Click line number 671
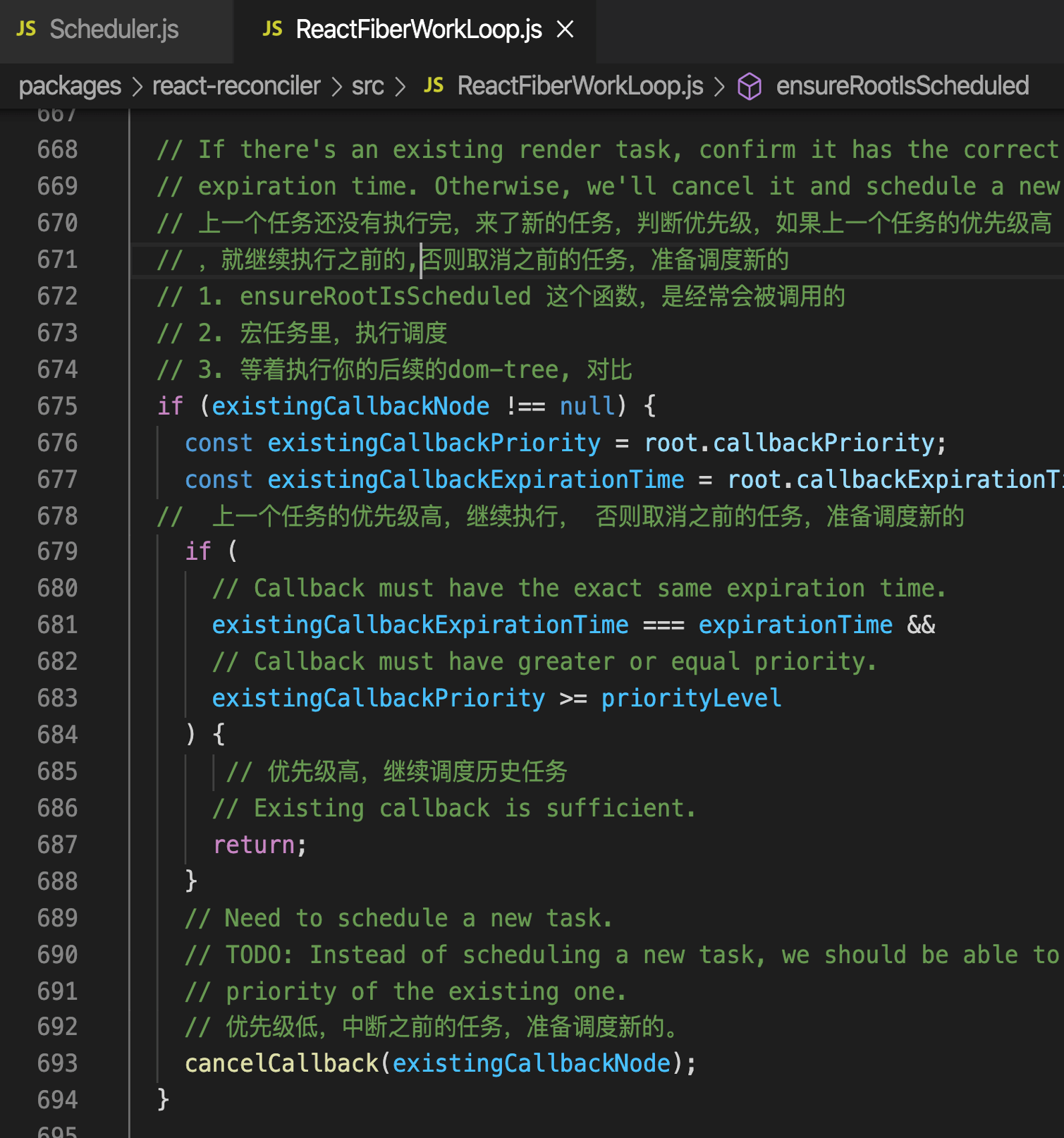The height and width of the screenshot is (1138, 1064). [x=58, y=259]
